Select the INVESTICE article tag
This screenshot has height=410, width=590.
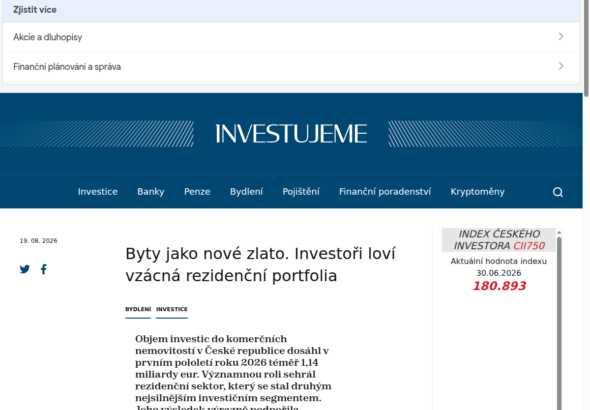[x=172, y=309]
